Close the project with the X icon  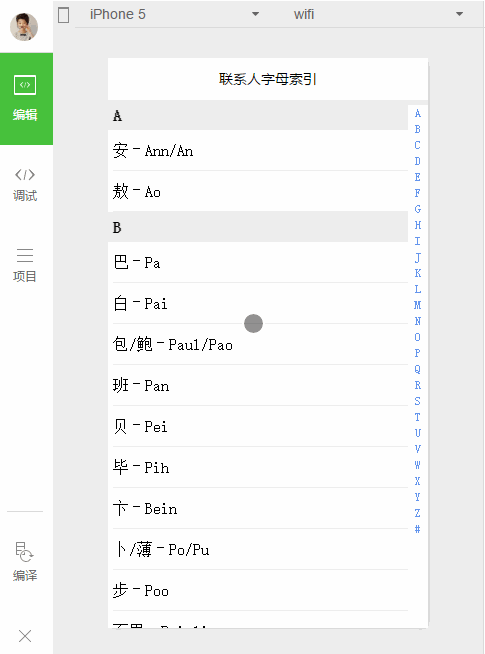click(x=25, y=636)
